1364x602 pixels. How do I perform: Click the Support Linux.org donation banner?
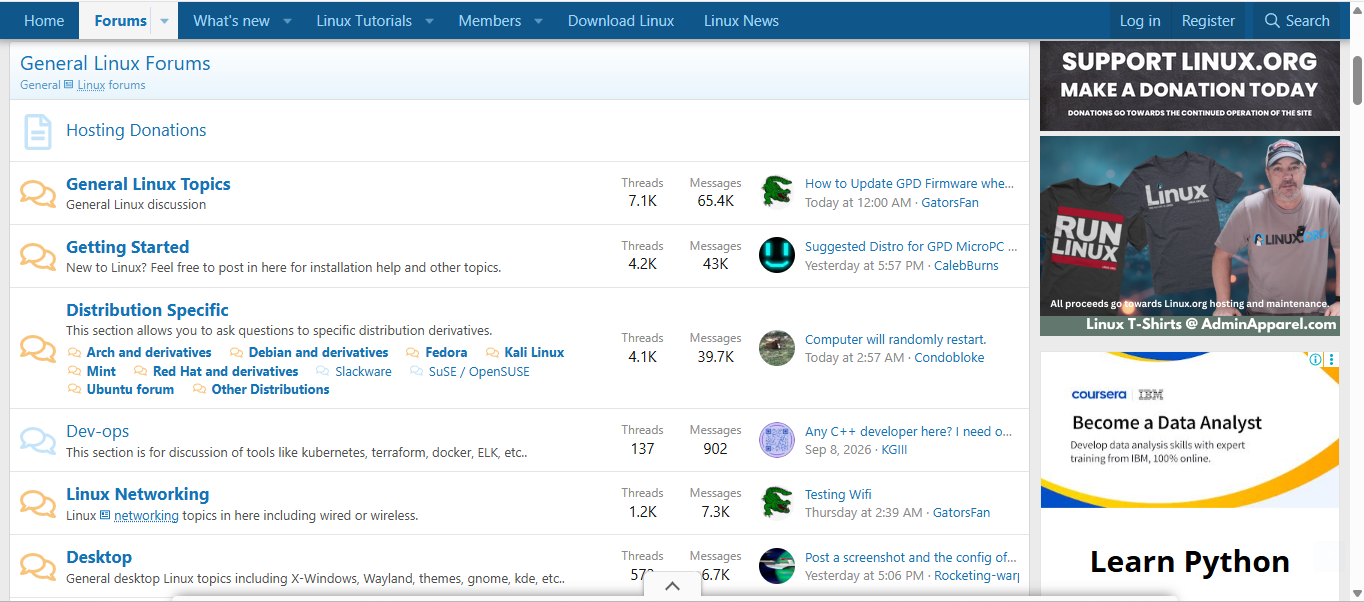[x=1190, y=86]
